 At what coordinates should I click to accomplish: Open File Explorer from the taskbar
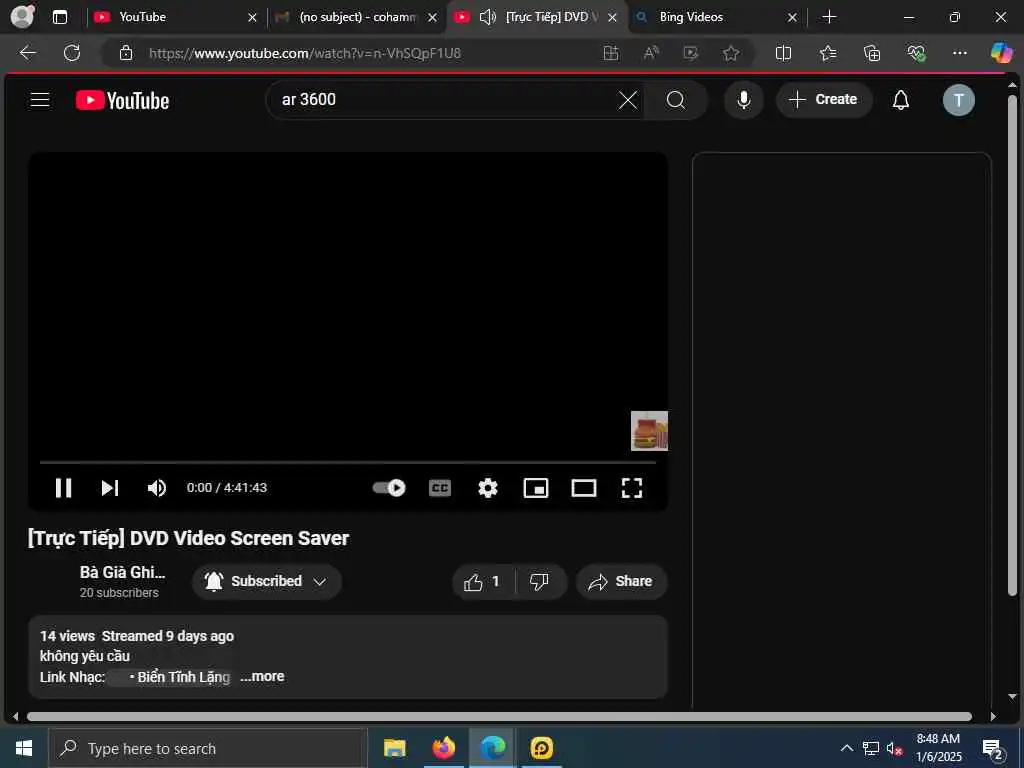pos(394,748)
